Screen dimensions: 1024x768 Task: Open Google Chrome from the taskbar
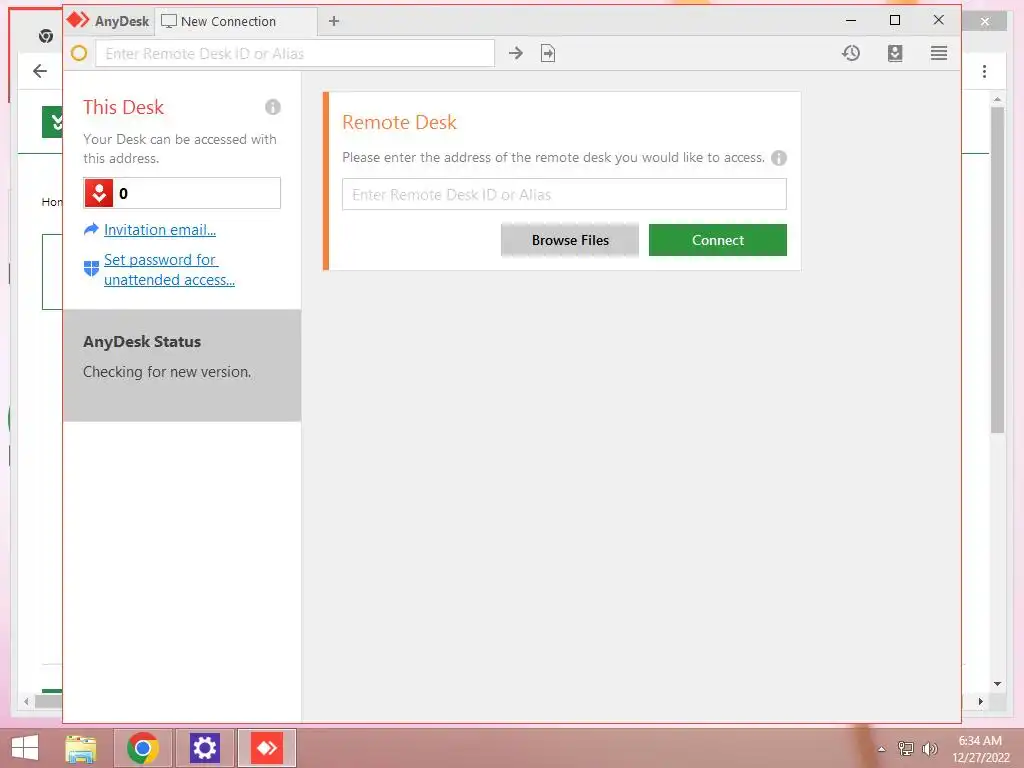click(x=143, y=748)
